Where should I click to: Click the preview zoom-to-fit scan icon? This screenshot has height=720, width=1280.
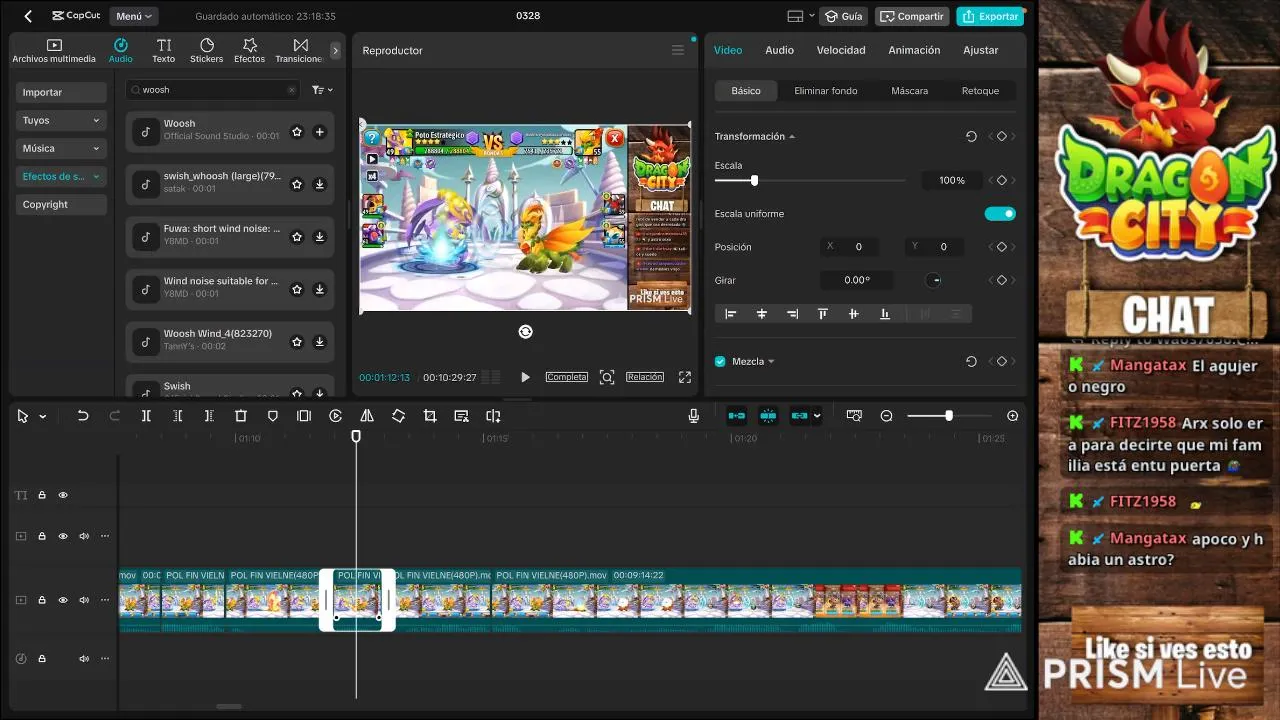coord(607,377)
